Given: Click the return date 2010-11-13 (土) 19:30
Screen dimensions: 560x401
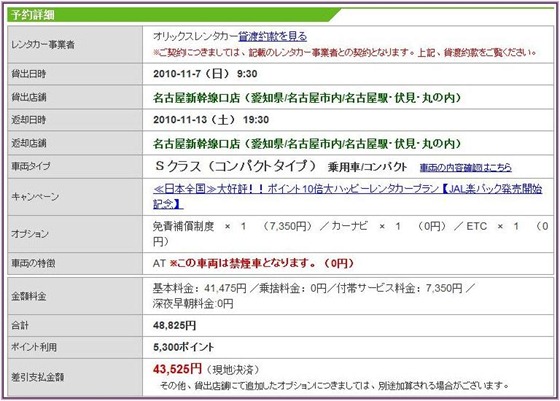Looking at the screenshot, I should (x=211, y=119).
